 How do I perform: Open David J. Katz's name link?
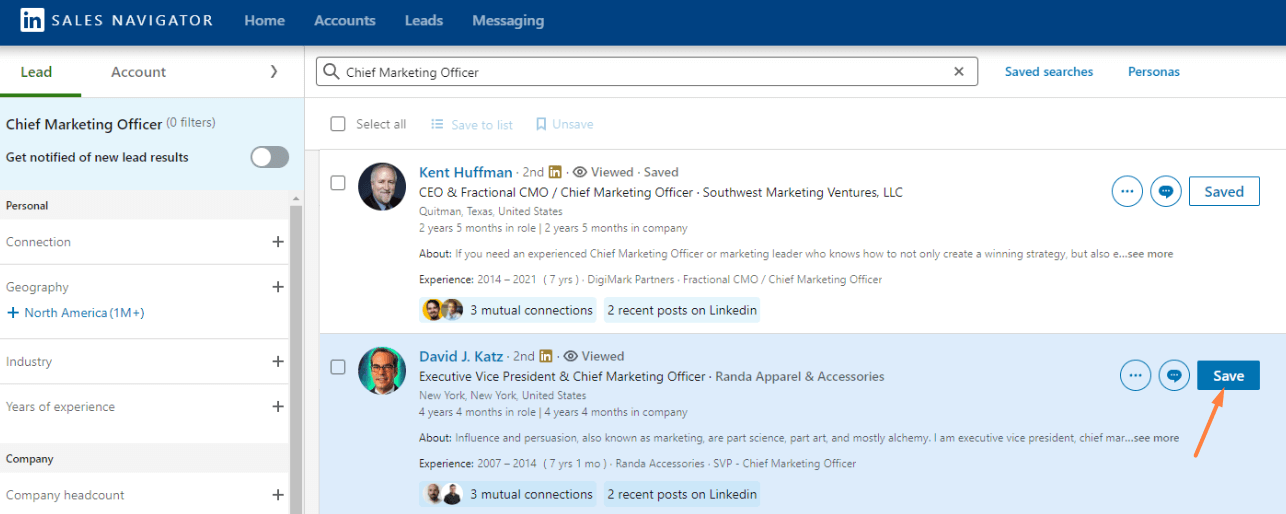(x=461, y=356)
